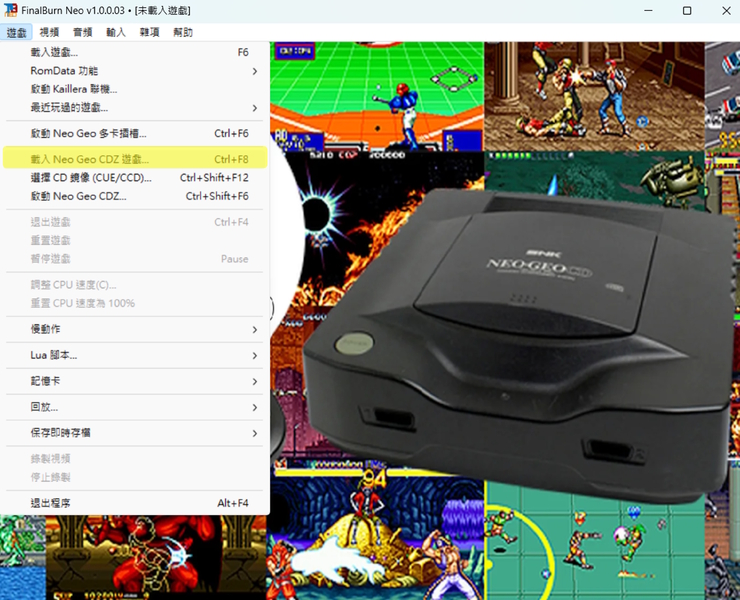Open the 音頻 menu
This screenshot has width=740, height=600.
(x=83, y=33)
